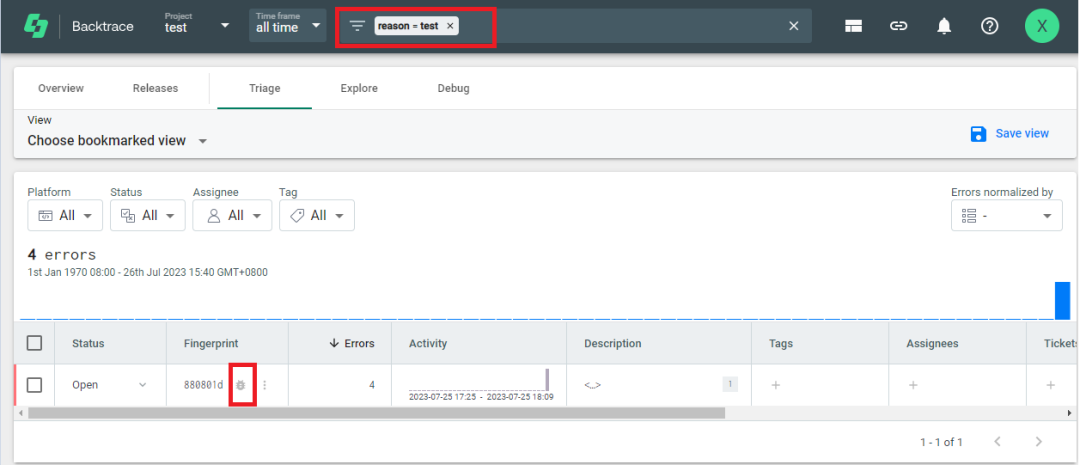Click the filter icon in search bar
The width and height of the screenshot is (1080, 465).
357,26
